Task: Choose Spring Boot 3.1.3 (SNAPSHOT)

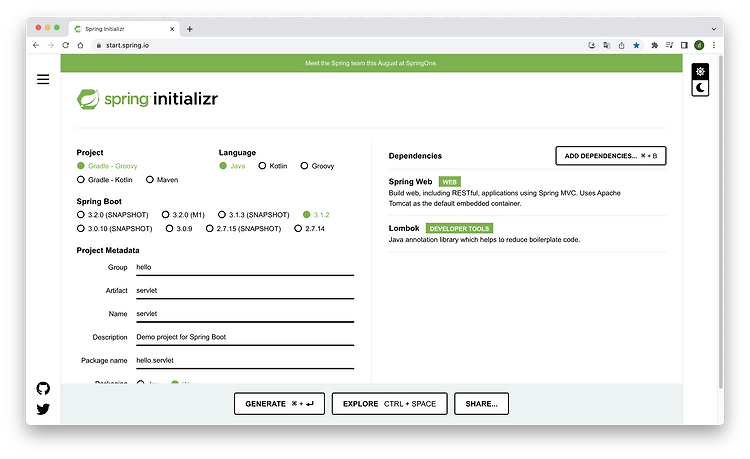Action: click(254, 215)
